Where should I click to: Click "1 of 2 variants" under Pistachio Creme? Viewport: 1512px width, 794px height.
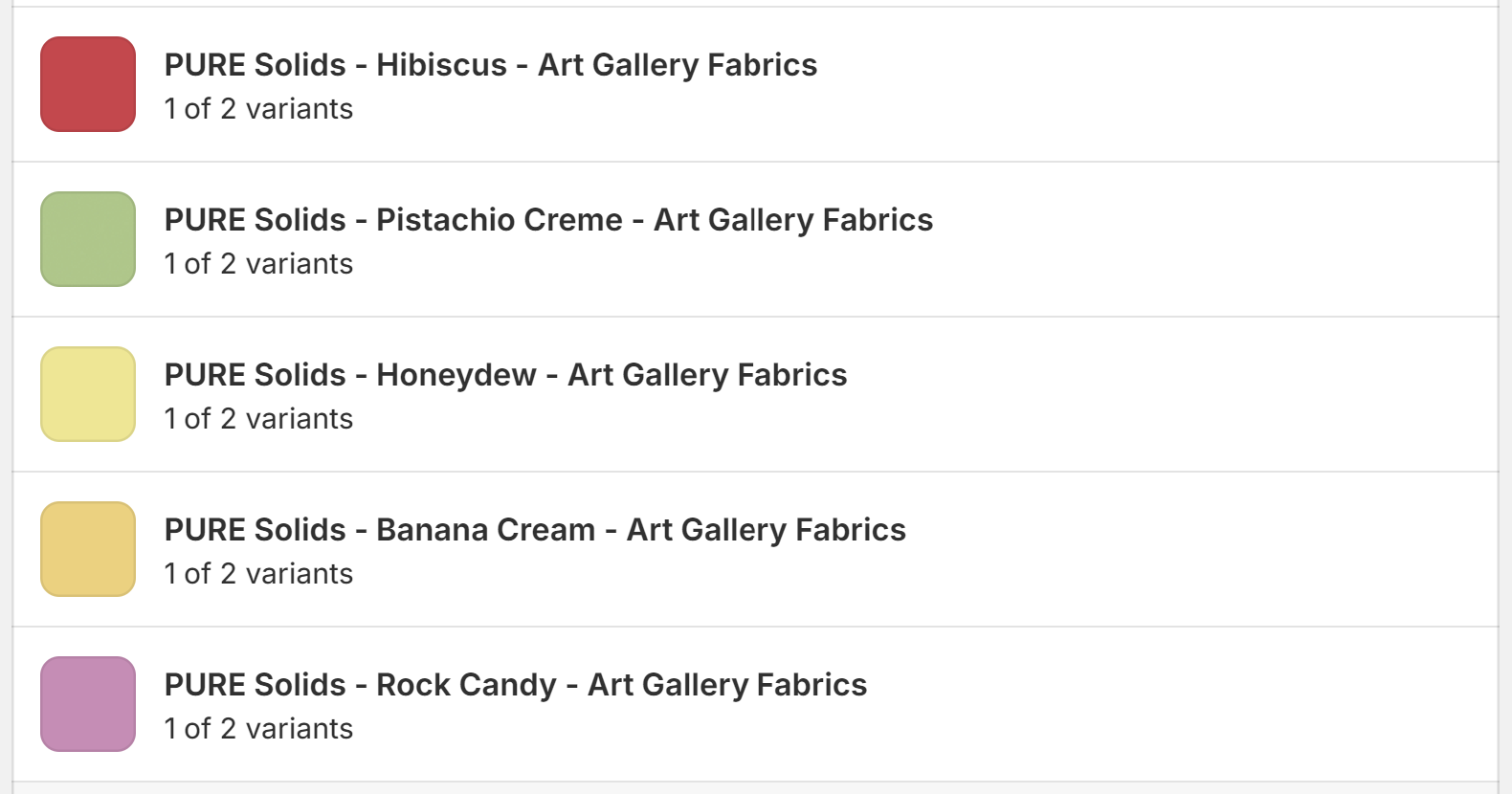(x=258, y=264)
